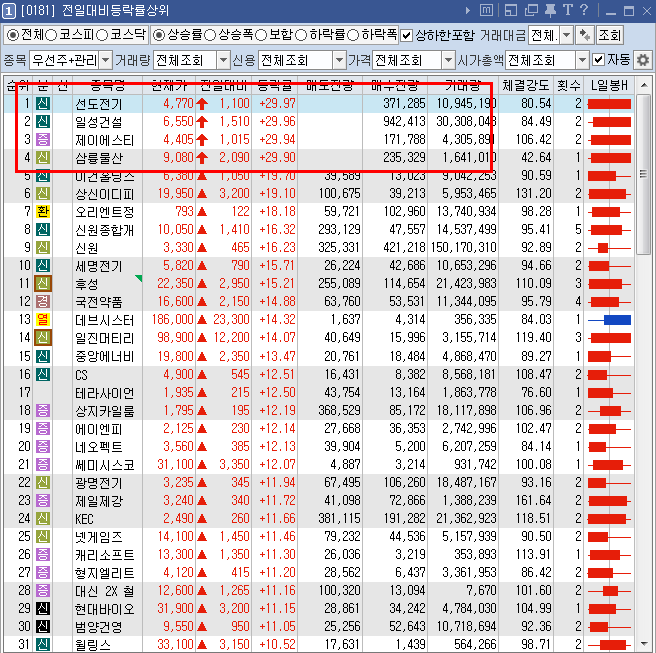Select the 세명전기 stock name

pos(98,266)
